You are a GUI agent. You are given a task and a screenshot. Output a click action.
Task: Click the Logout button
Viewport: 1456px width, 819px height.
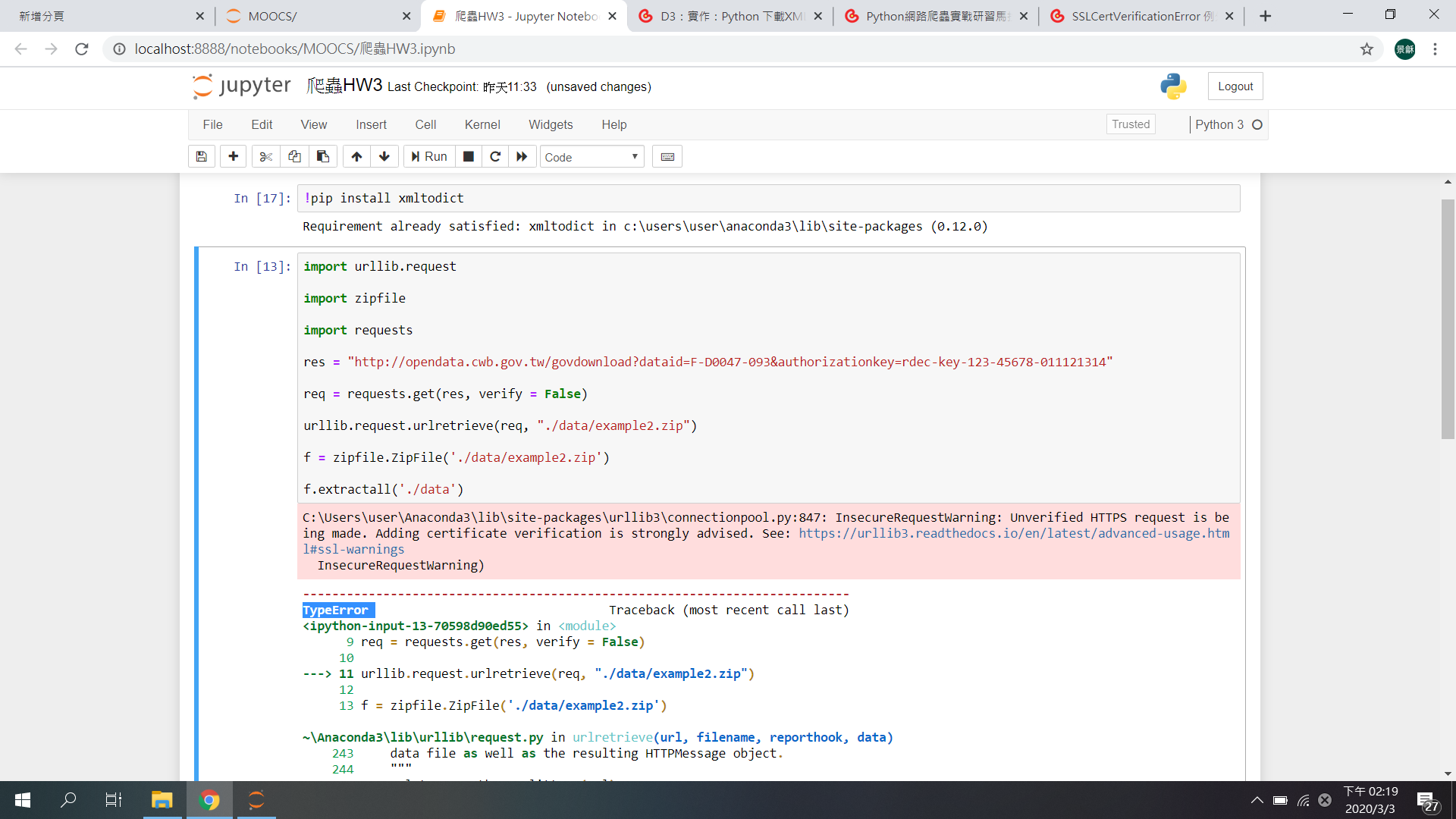(1235, 86)
